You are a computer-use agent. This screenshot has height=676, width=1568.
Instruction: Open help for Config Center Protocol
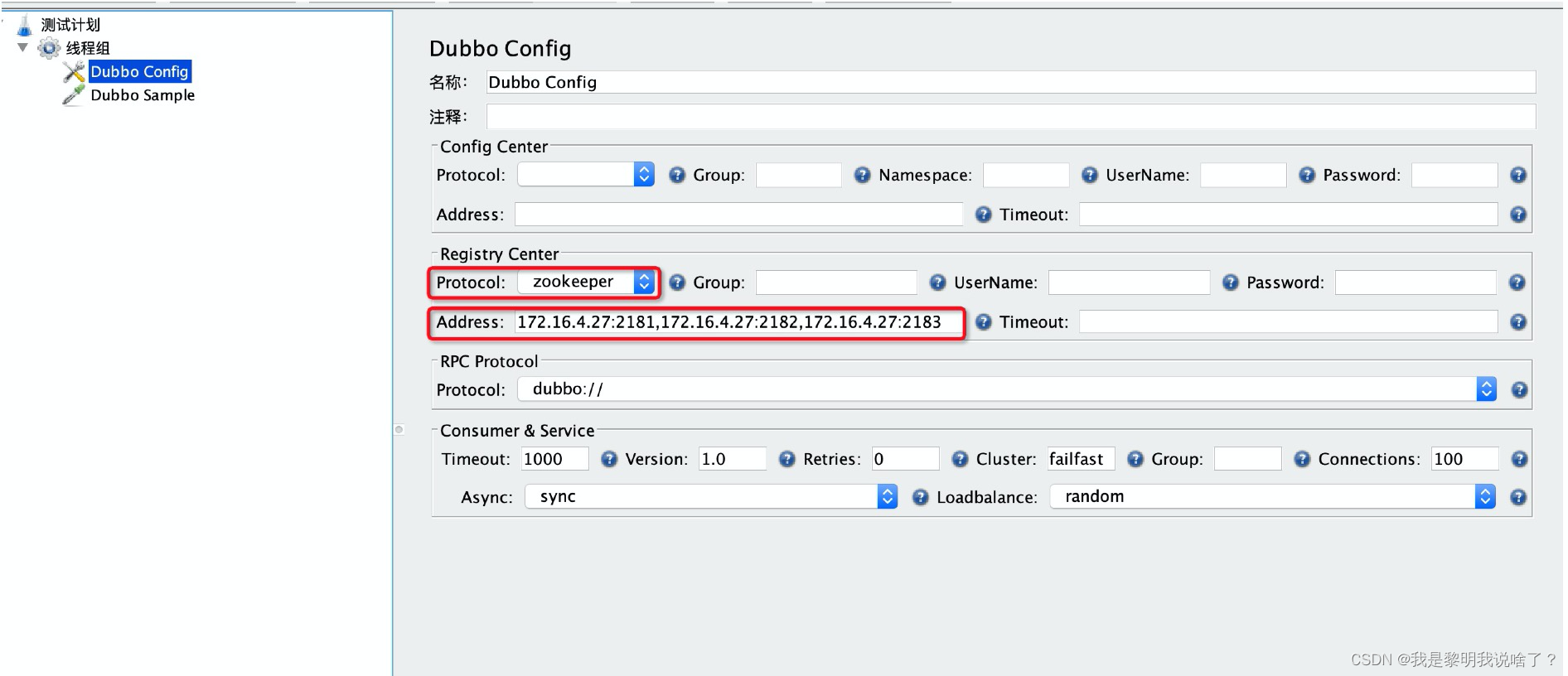tap(677, 175)
